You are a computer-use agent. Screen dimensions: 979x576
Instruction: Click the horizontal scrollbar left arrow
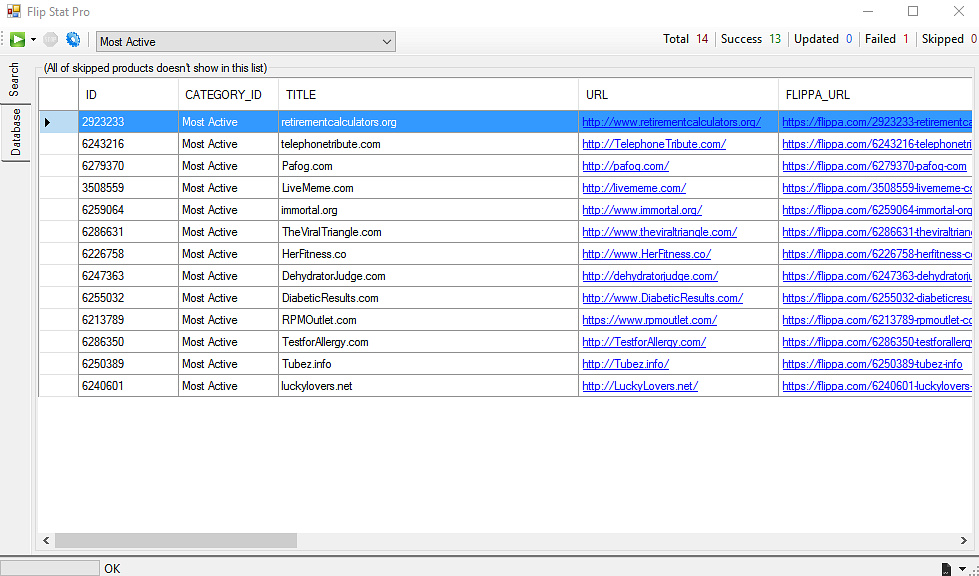[46, 540]
